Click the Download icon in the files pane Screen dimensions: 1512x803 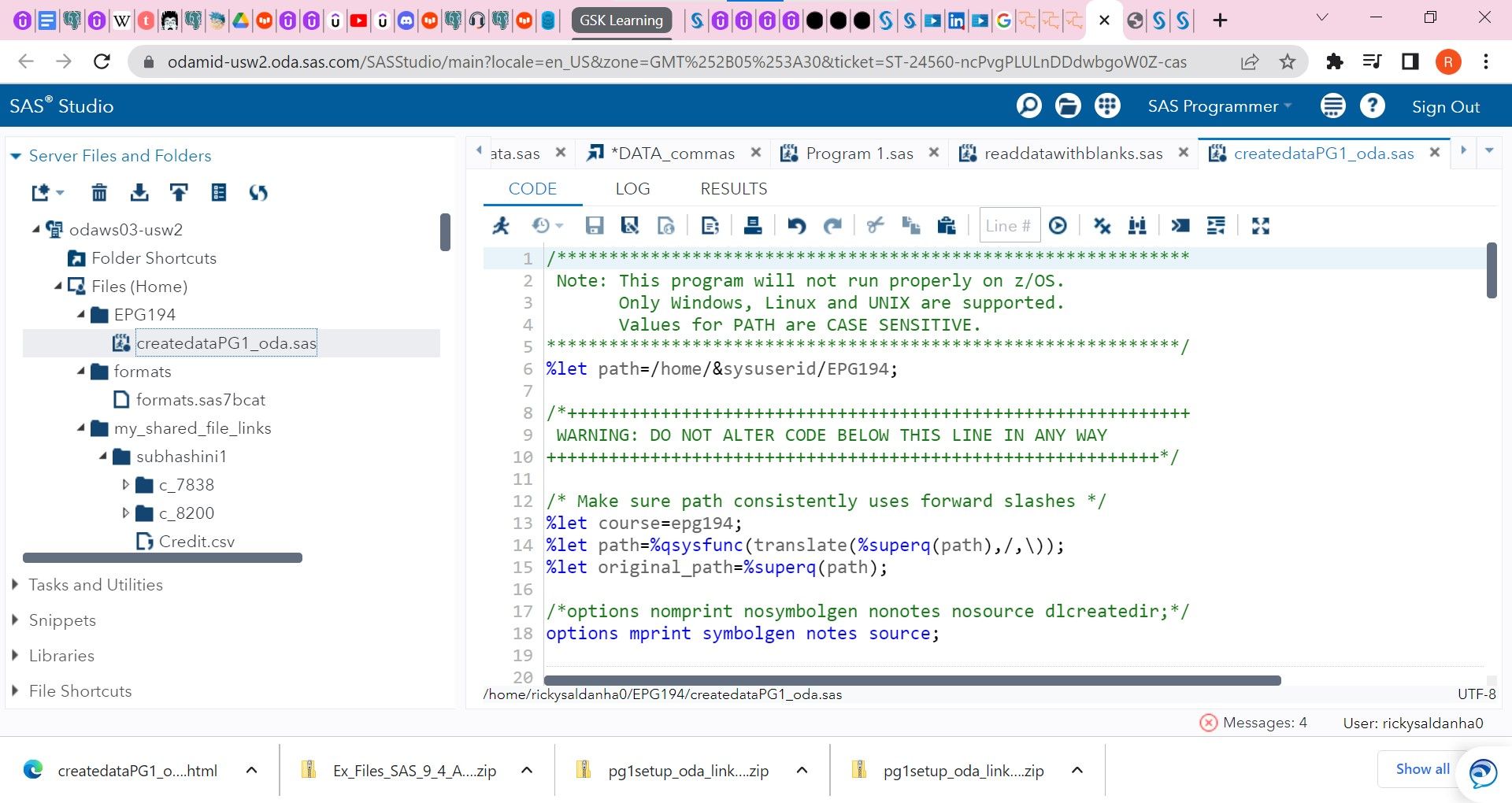coord(139,192)
